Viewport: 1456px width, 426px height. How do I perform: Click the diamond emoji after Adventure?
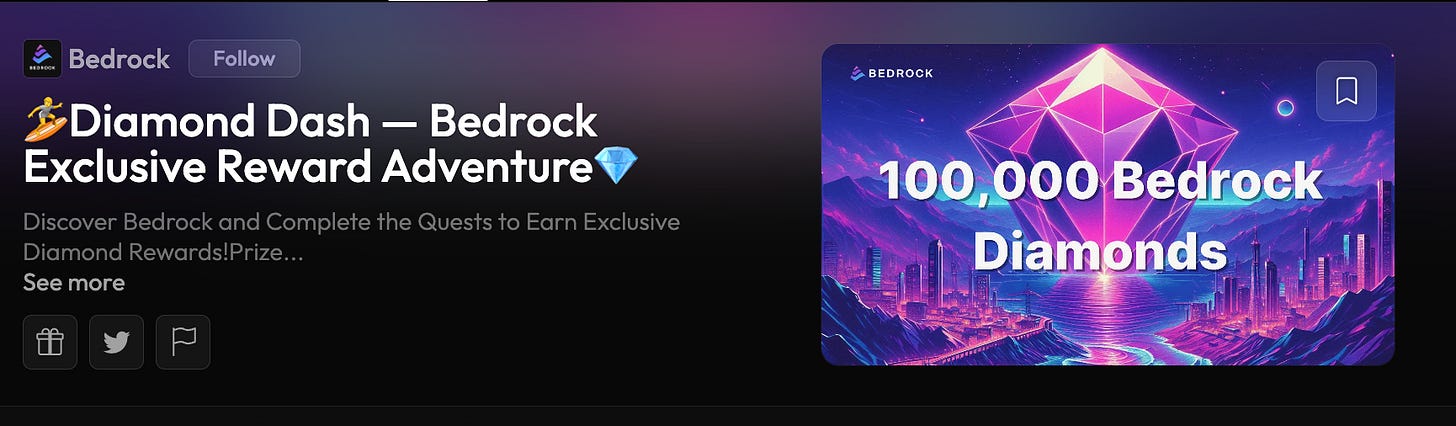coord(615,167)
